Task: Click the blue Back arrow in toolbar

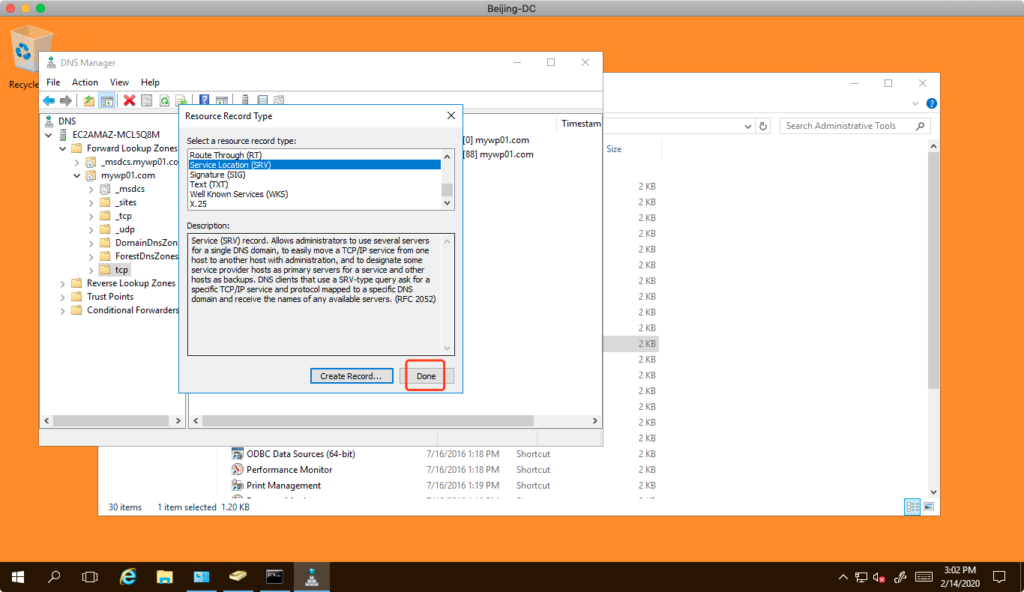Action: 49,100
